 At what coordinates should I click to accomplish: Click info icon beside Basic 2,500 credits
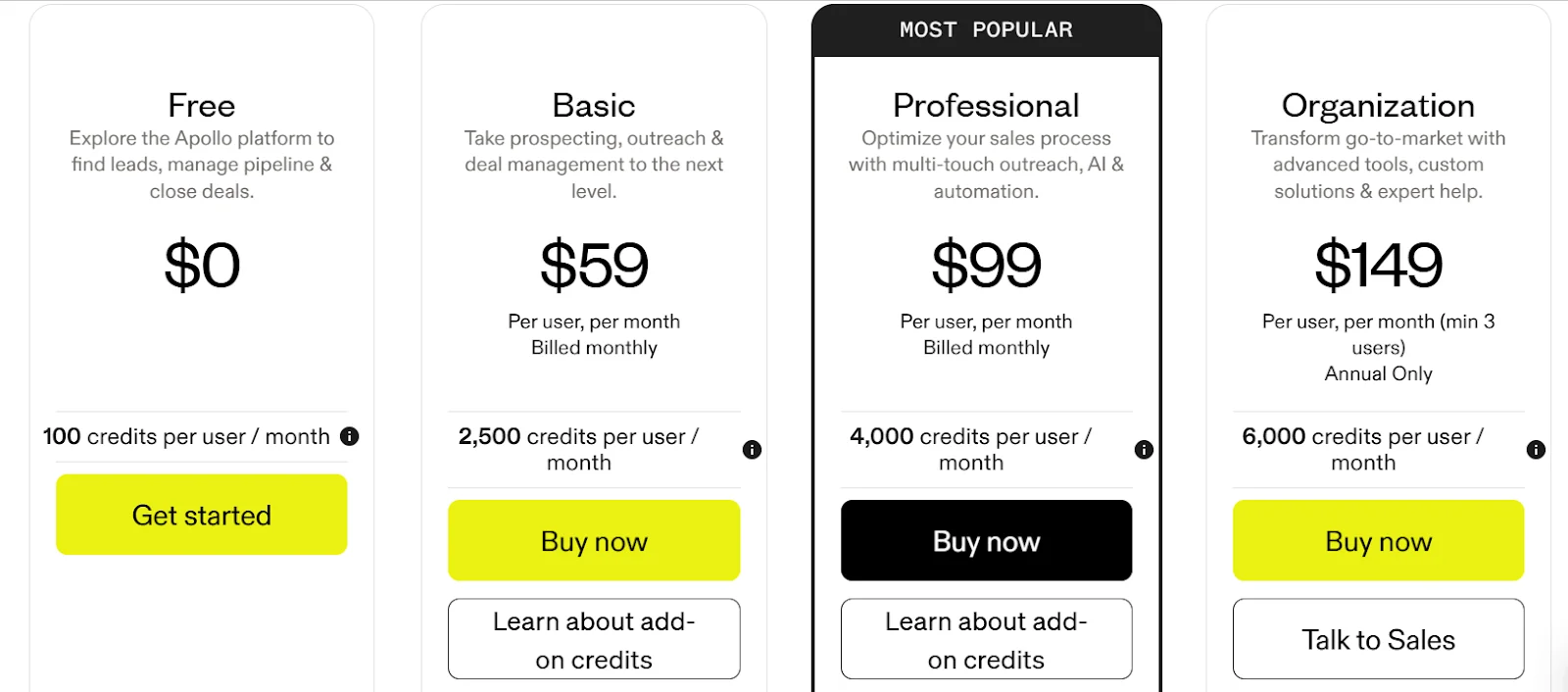pos(752,450)
